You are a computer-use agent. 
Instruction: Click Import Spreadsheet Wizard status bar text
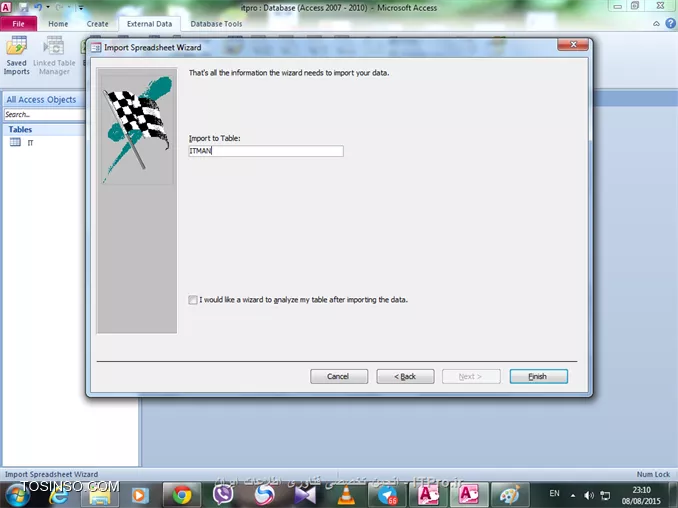(51, 474)
